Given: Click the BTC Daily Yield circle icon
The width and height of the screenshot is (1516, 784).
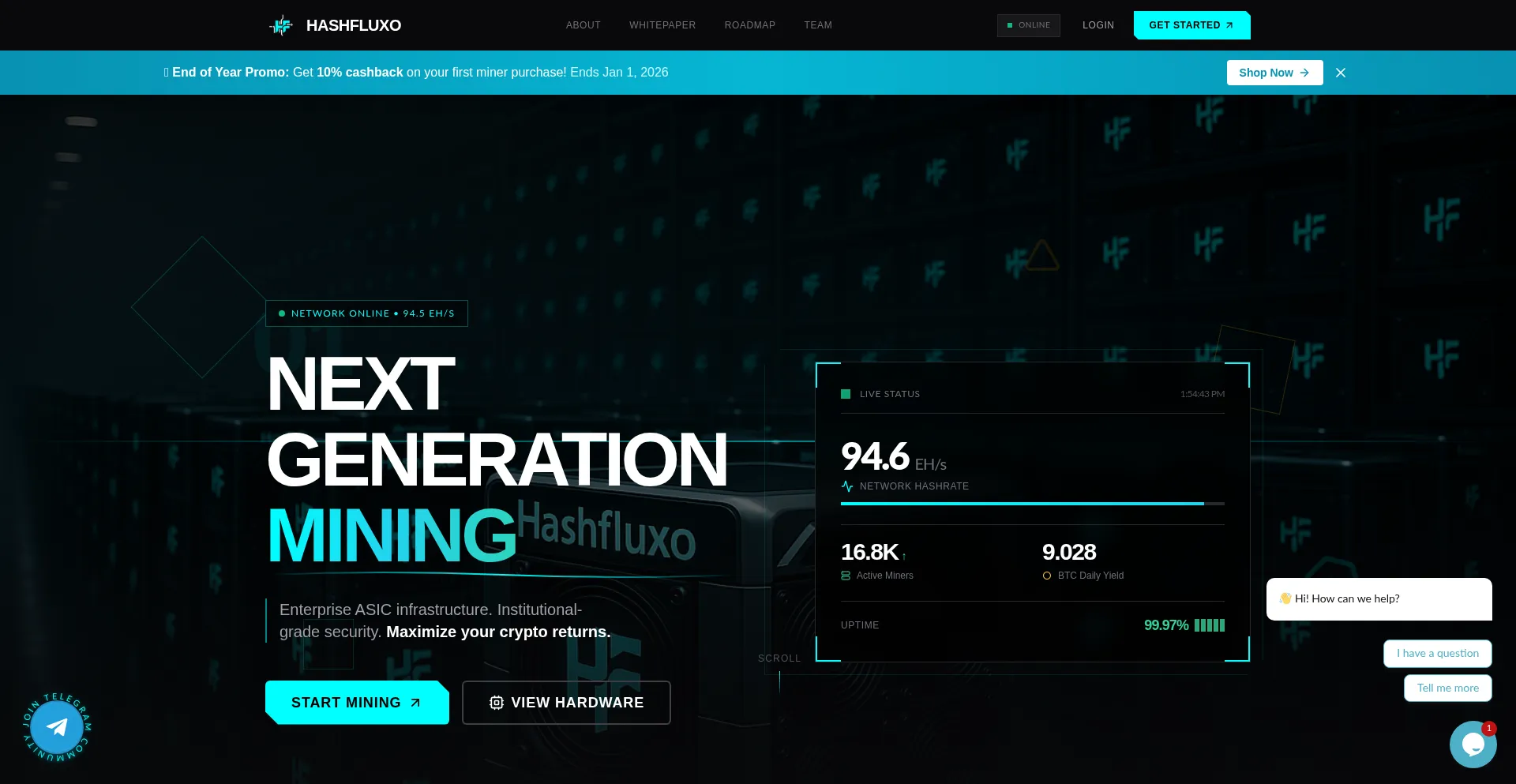Looking at the screenshot, I should pos(1048,576).
